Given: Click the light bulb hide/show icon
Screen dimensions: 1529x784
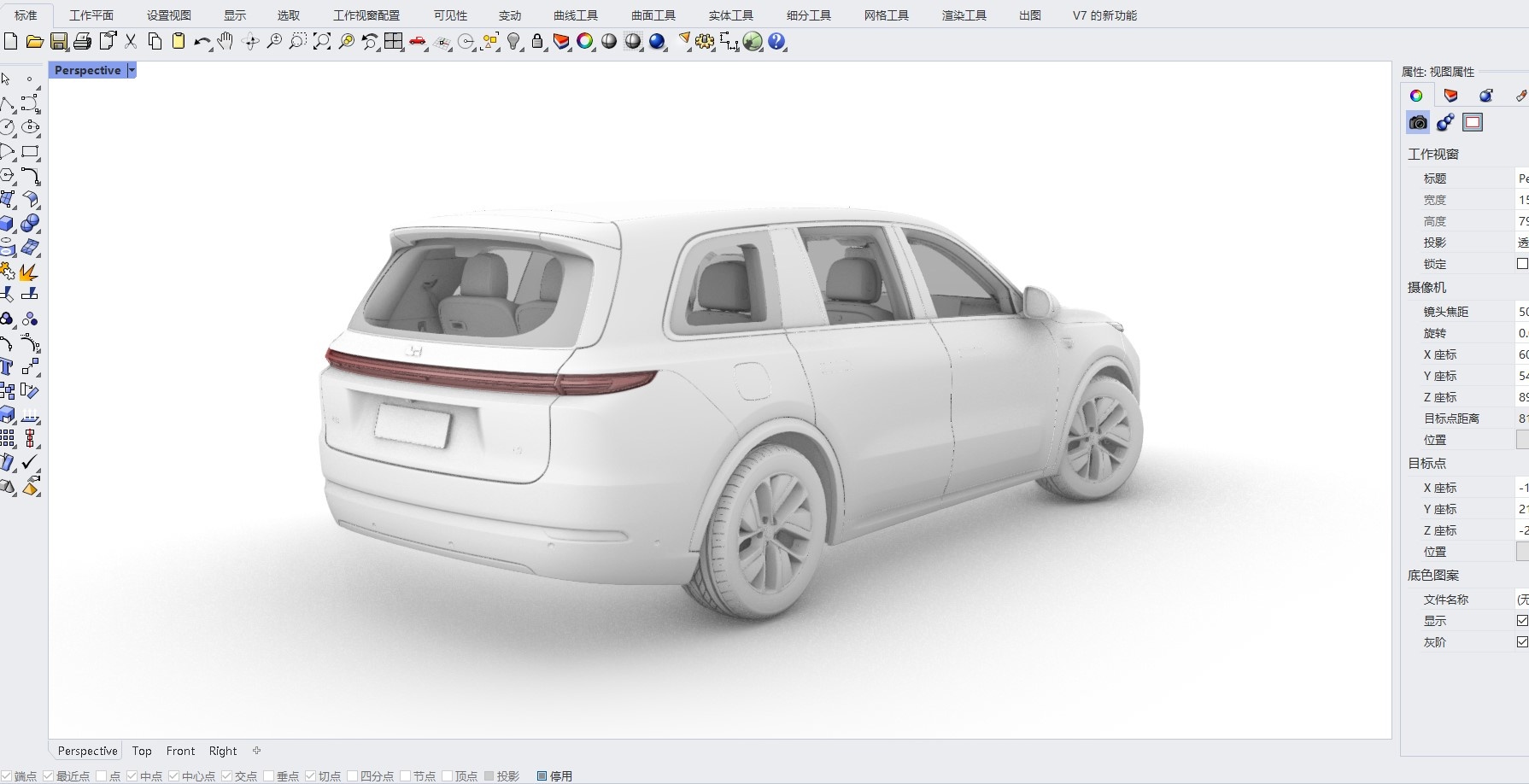Looking at the screenshot, I should (x=513, y=41).
